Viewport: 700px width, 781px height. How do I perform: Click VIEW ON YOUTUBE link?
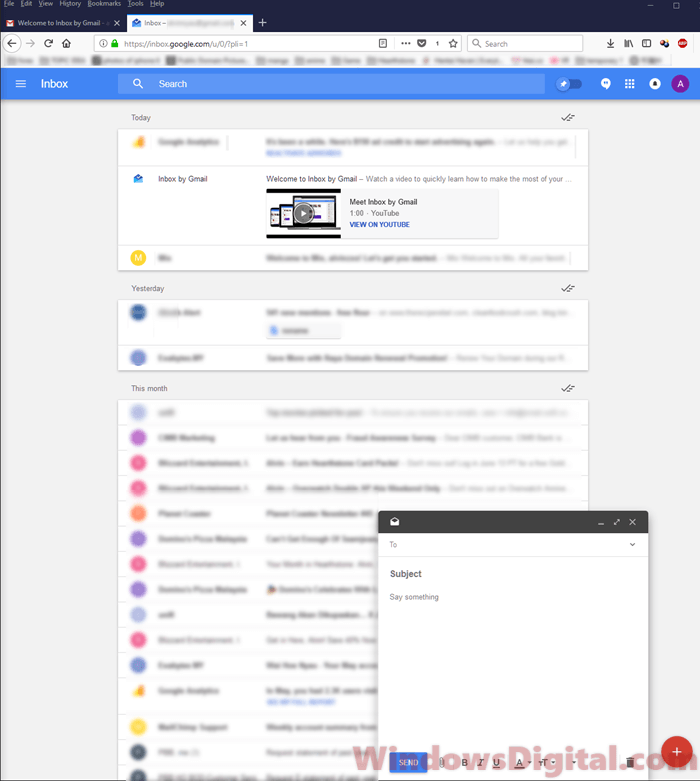379,225
